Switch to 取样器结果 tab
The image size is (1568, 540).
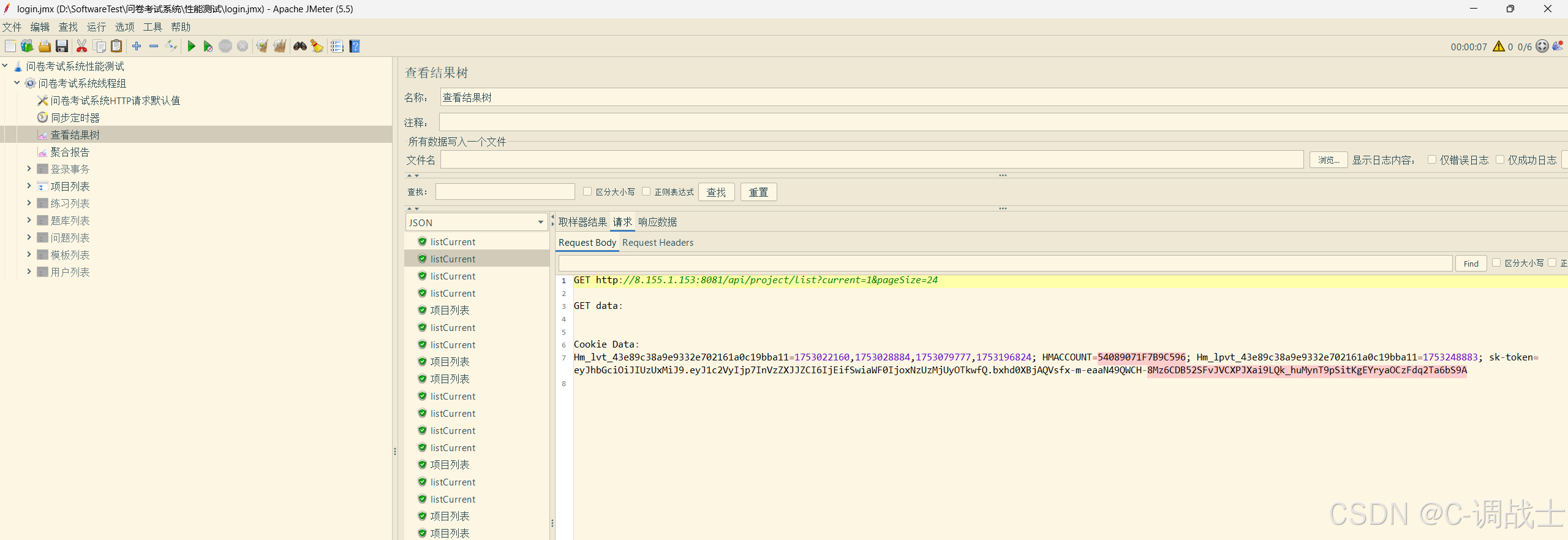582,222
